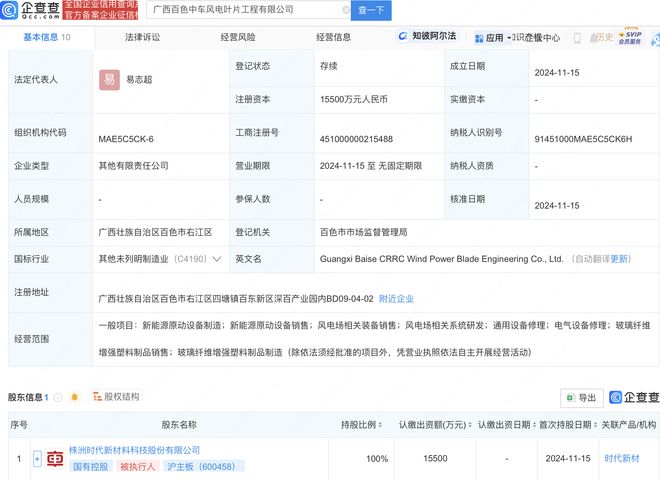Select the 100% shareholding cell

coord(377,459)
